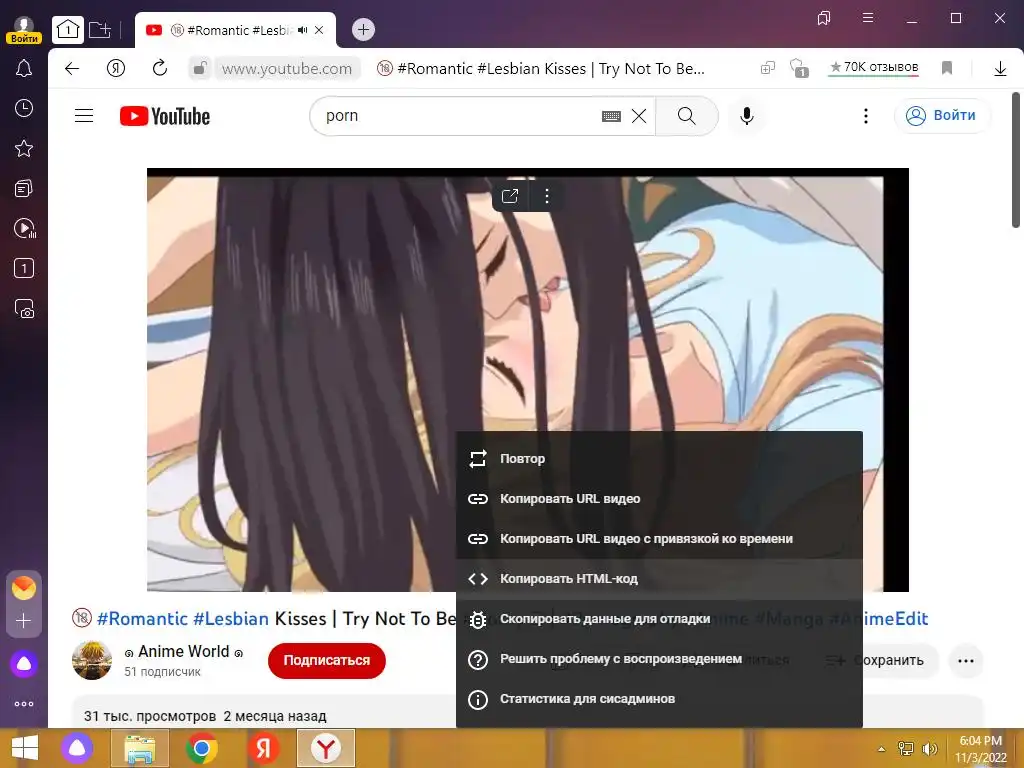Open the YouTube guide hamburger menu
Viewport: 1024px width, 768px height.
pyautogui.click(x=84, y=116)
